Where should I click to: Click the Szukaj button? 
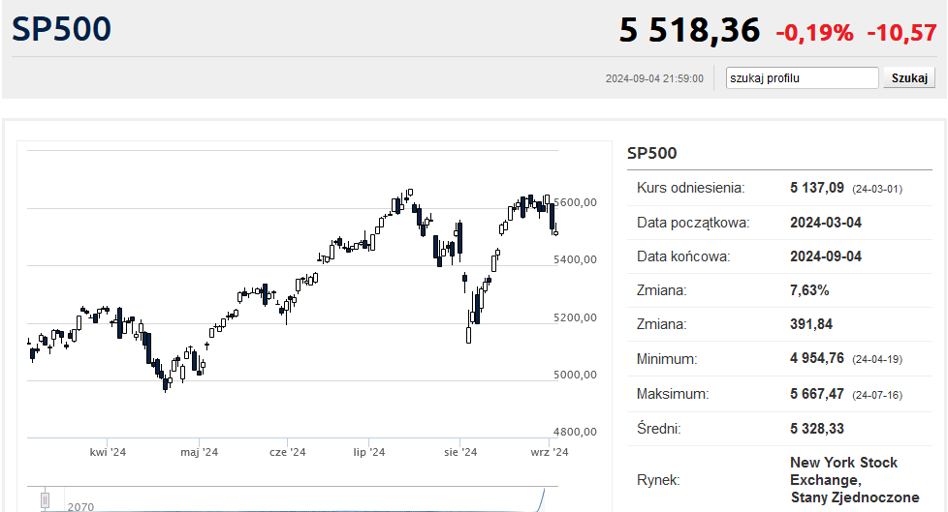(x=909, y=78)
